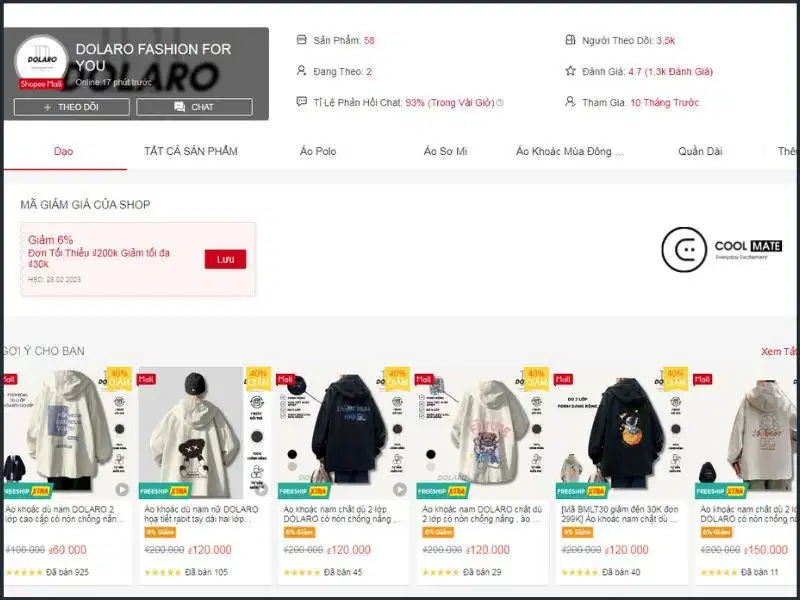Select the Áo Sơ Mi tab
Screen dimensions: 800x600
[445, 151]
